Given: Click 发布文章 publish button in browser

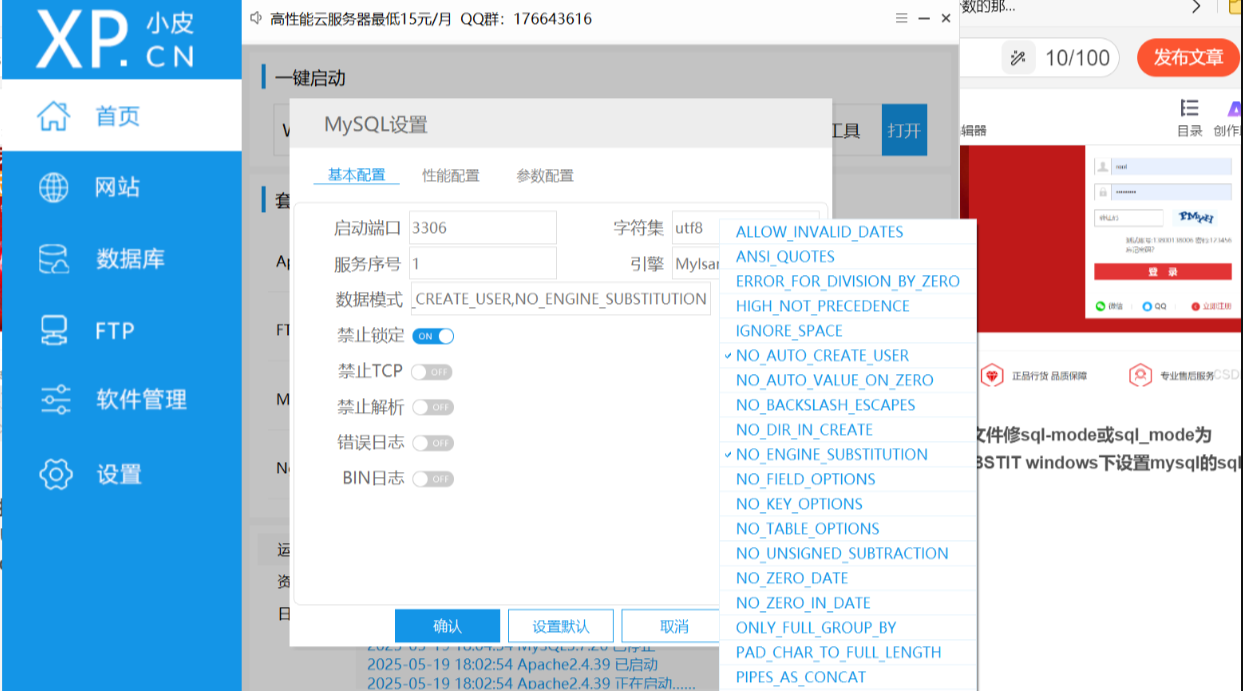Looking at the screenshot, I should [1187, 57].
